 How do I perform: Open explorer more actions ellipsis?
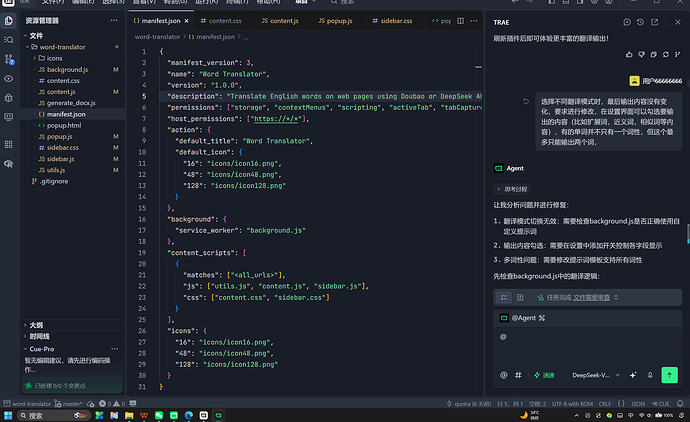(x=114, y=21)
